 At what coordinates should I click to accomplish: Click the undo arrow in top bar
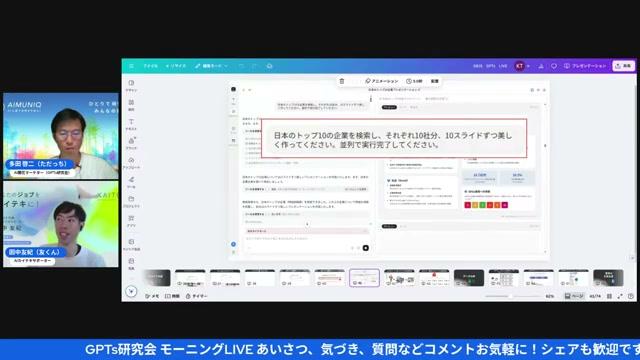coord(242,66)
